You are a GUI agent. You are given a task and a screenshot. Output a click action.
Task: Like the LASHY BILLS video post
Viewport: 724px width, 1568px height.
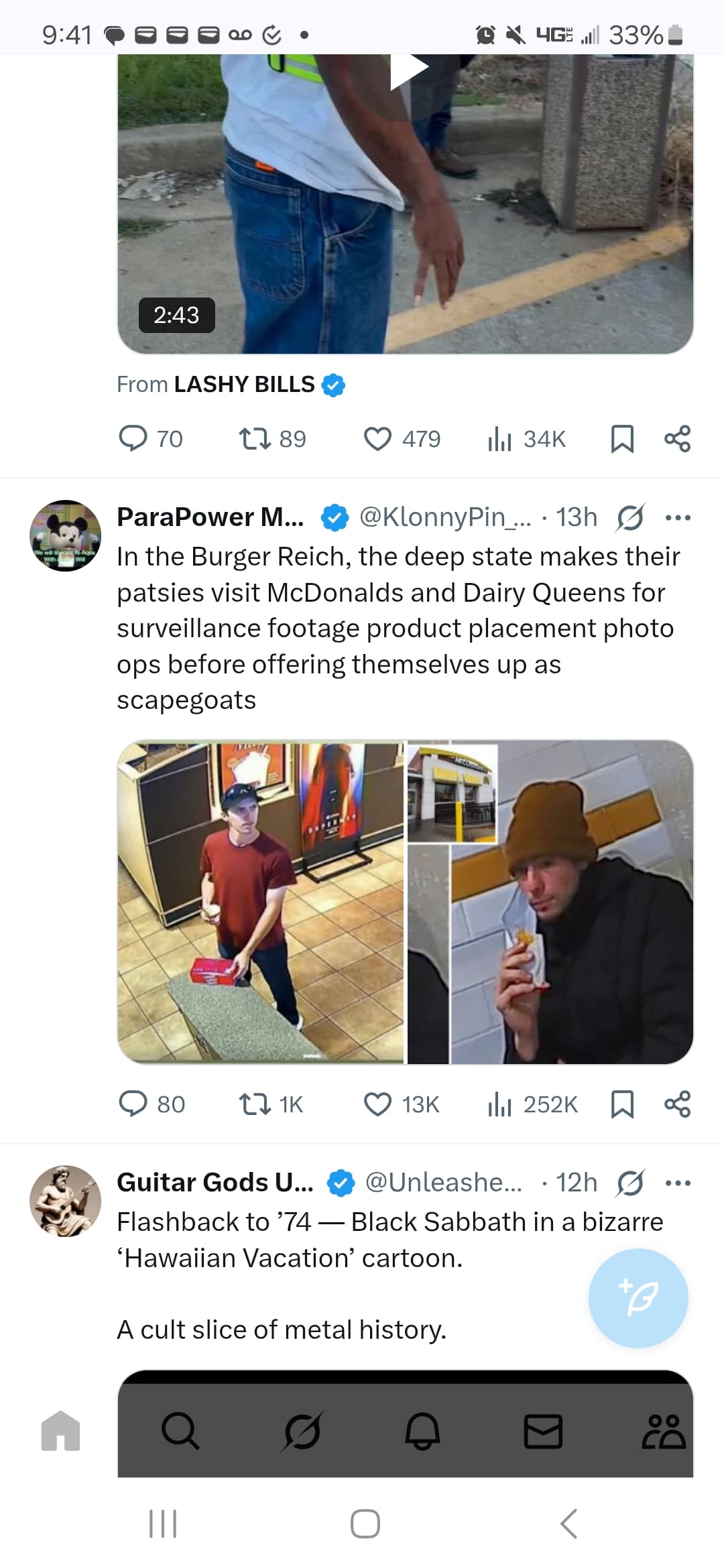(x=377, y=439)
